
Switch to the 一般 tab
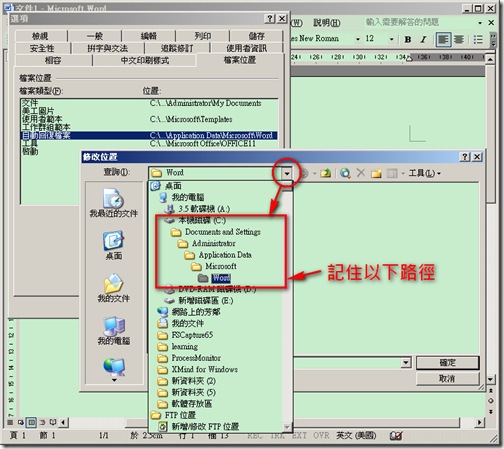(95, 36)
